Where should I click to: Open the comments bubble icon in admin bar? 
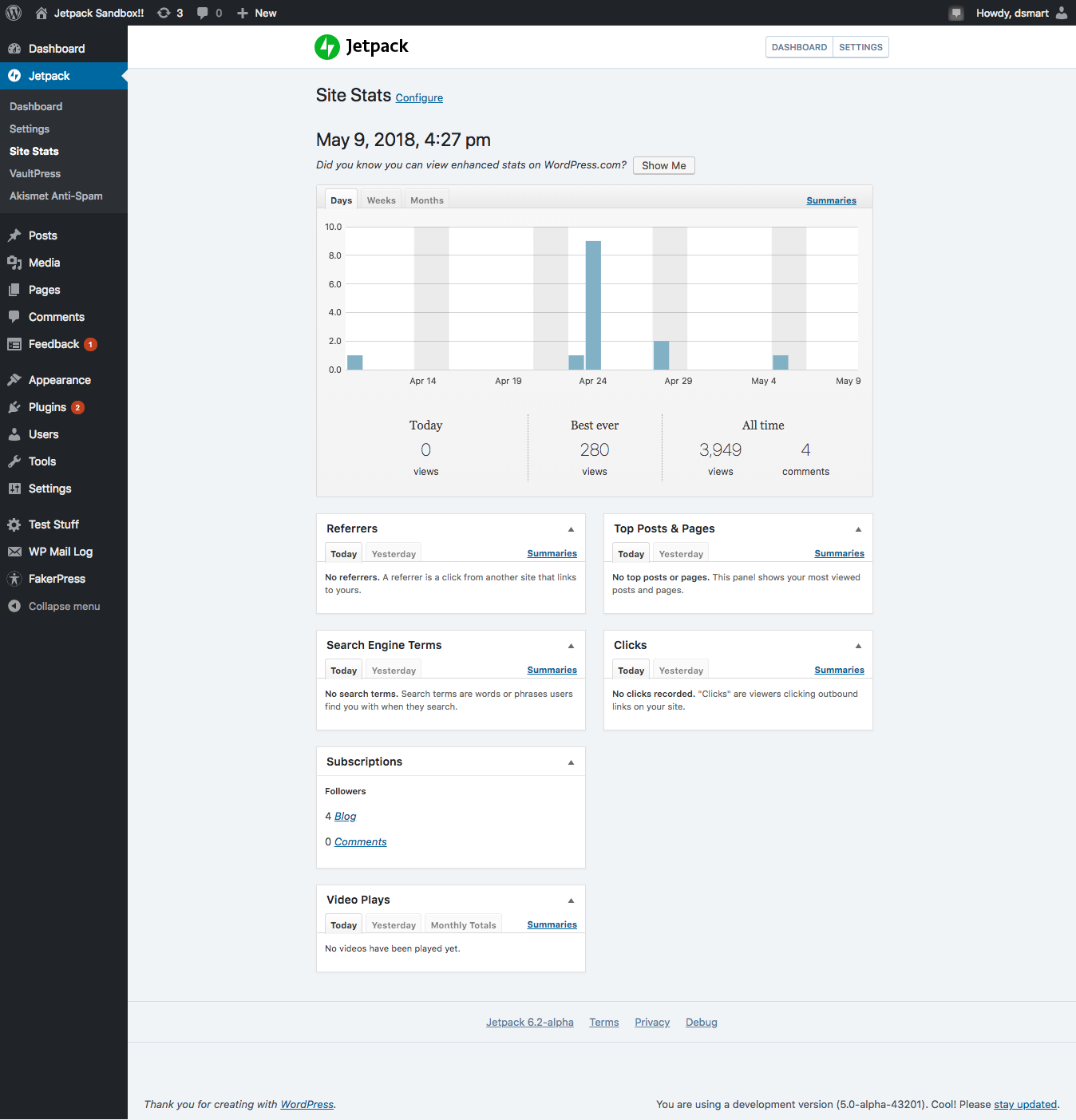(x=203, y=13)
